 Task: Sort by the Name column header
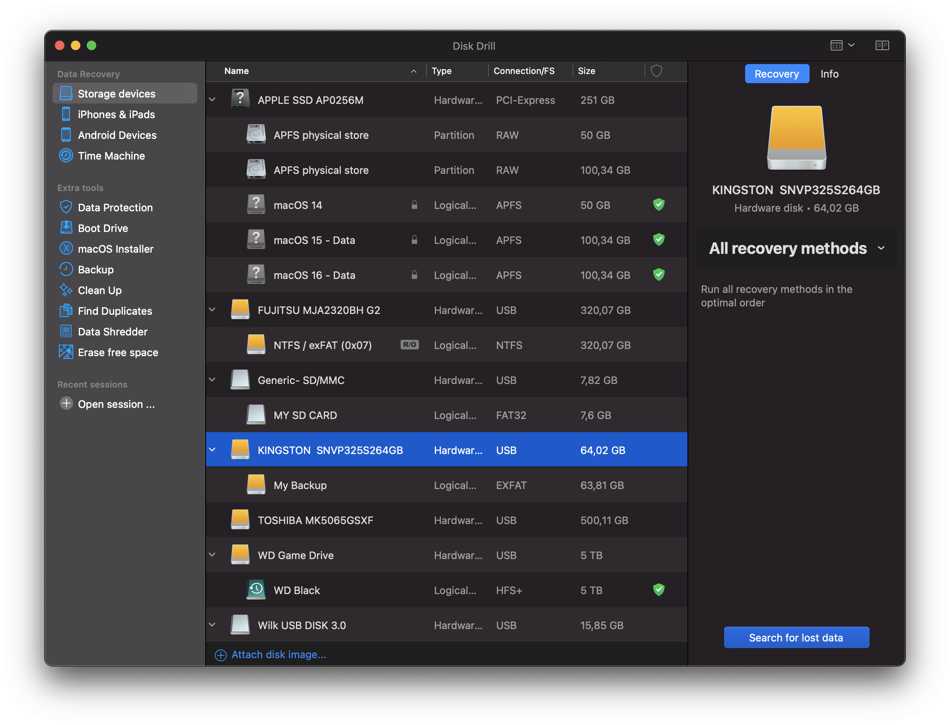pyautogui.click(x=318, y=71)
